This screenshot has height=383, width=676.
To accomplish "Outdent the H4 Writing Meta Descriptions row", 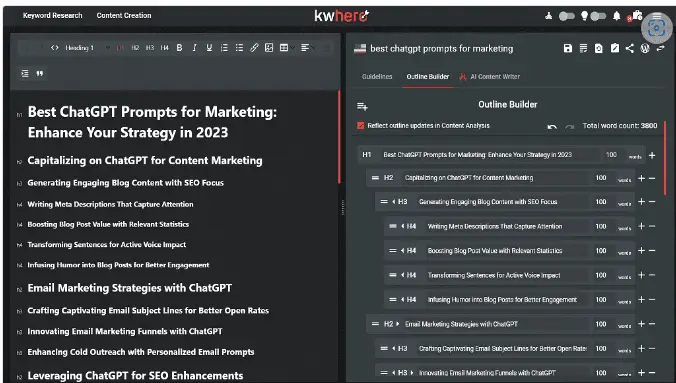I will pos(403,226).
